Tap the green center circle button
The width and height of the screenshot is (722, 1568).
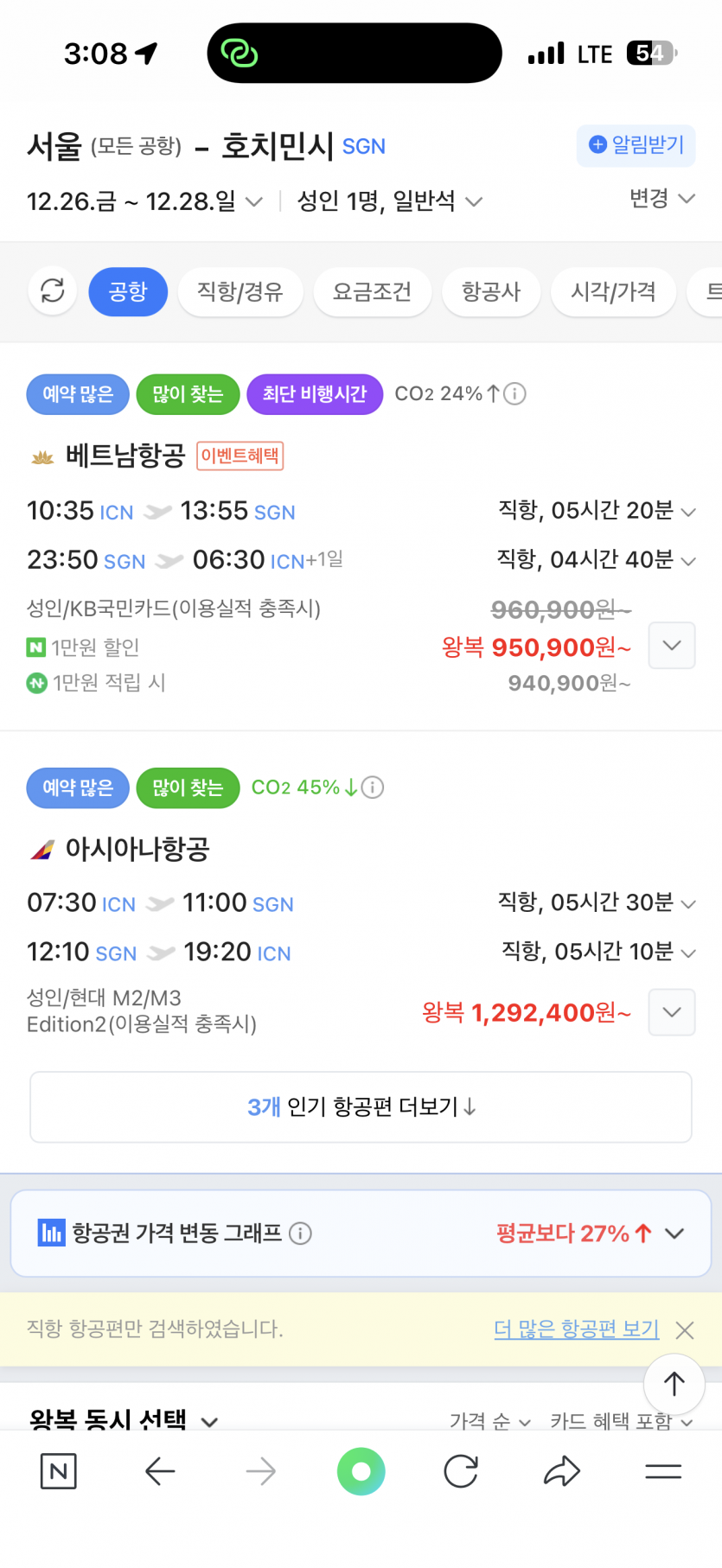tap(361, 1471)
